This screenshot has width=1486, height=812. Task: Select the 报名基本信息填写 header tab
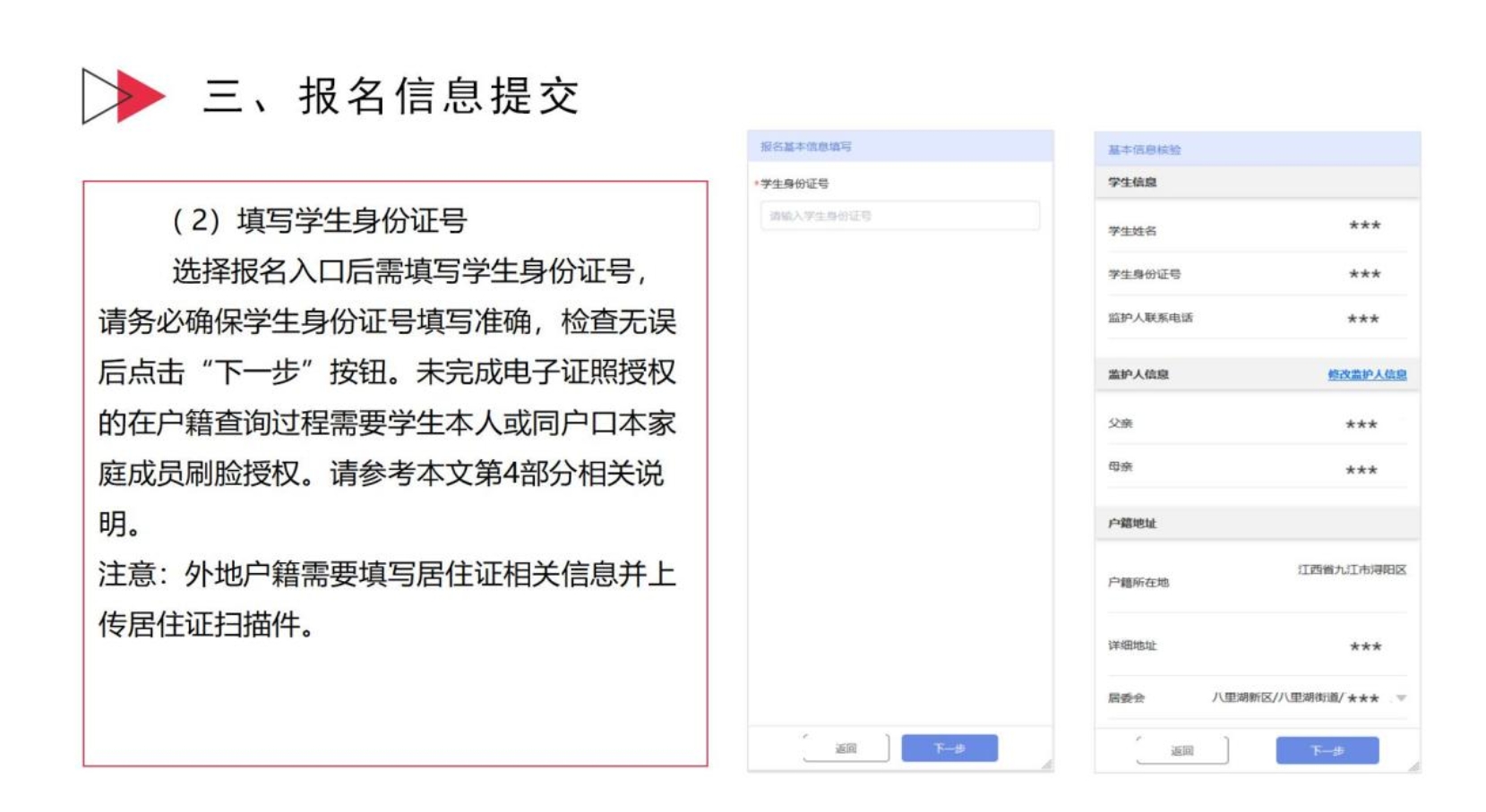(x=805, y=147)
